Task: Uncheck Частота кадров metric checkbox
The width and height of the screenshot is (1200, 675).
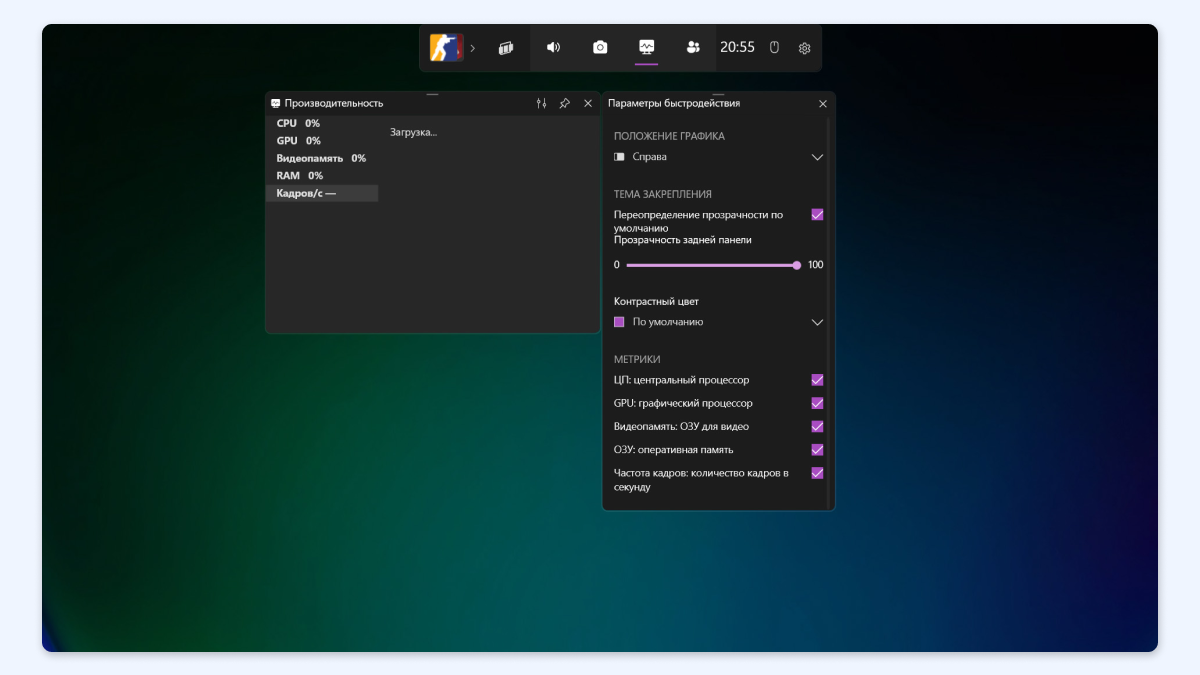Action: coord(817,473)
